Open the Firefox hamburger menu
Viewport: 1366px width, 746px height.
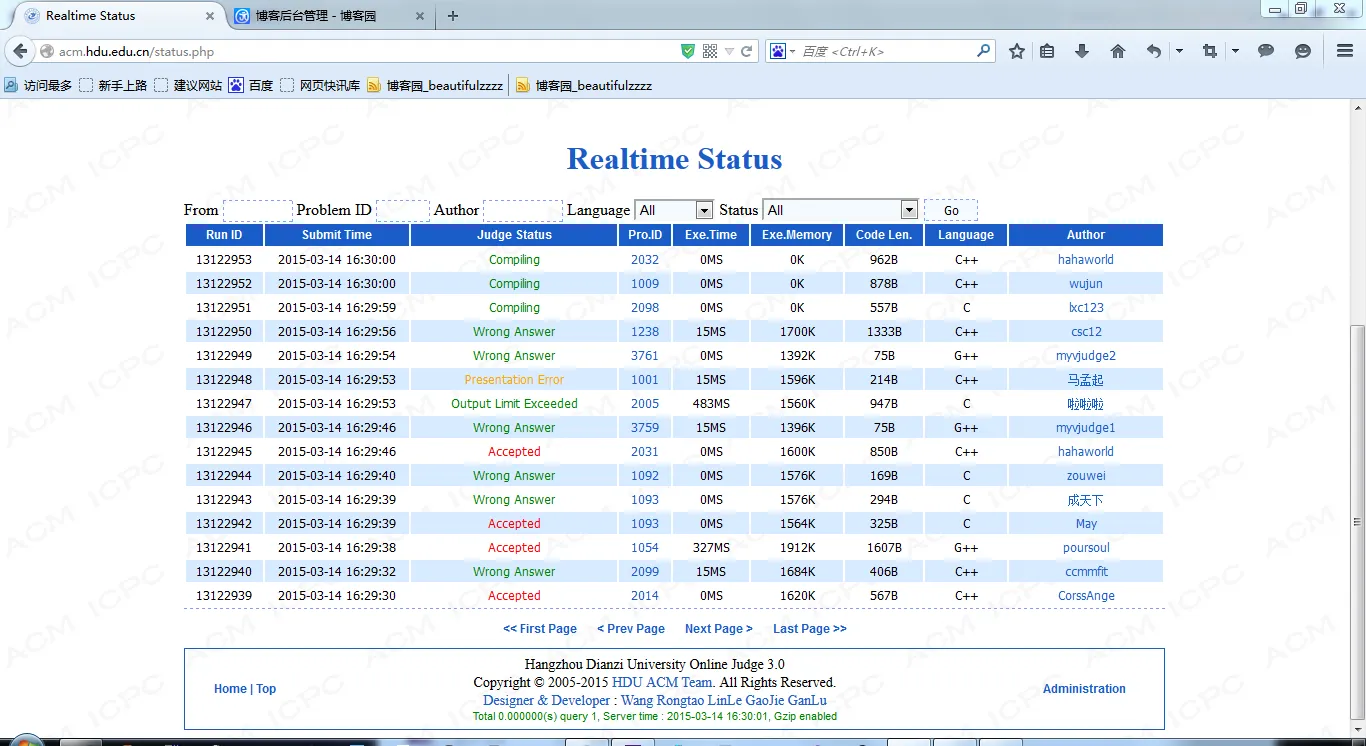(1345, 51)
